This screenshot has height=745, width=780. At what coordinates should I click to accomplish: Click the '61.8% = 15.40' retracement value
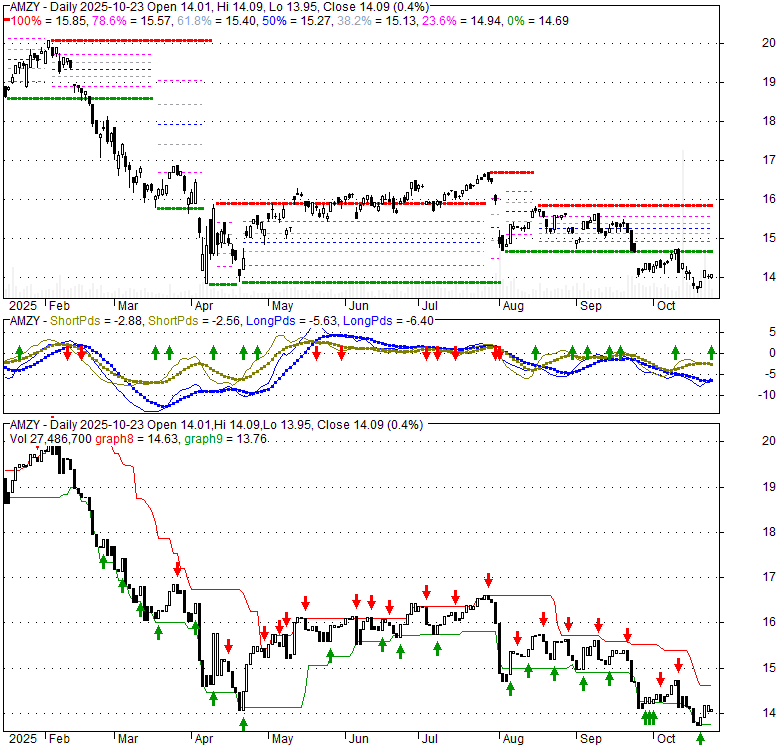216,21
